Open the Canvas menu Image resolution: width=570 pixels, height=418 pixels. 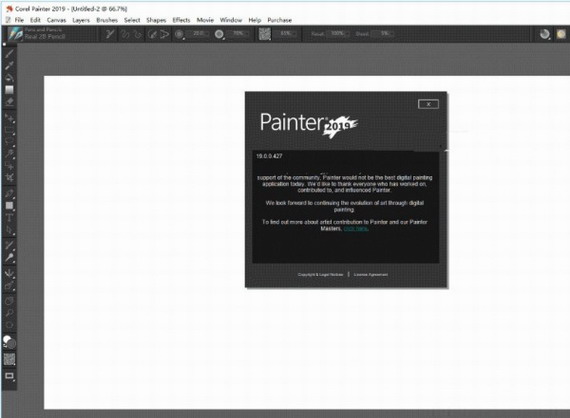coord(56,20)
